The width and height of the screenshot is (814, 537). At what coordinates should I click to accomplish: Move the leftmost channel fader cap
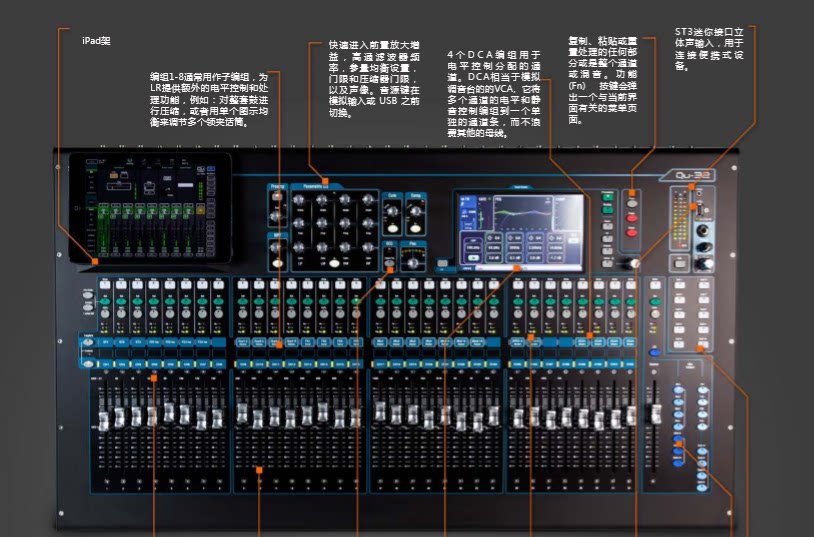(x=104, y=421)
